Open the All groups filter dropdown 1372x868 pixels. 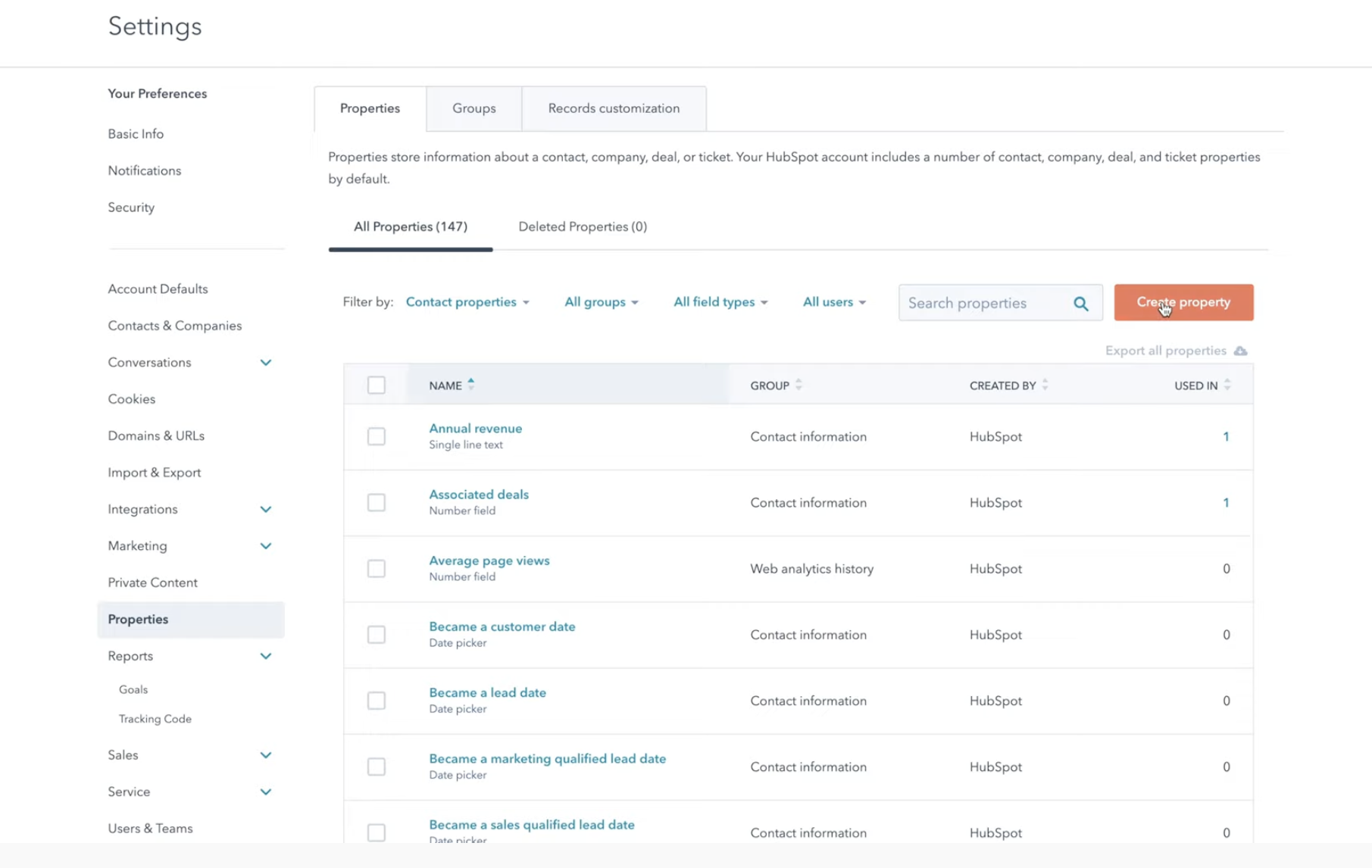pos(601,302)
